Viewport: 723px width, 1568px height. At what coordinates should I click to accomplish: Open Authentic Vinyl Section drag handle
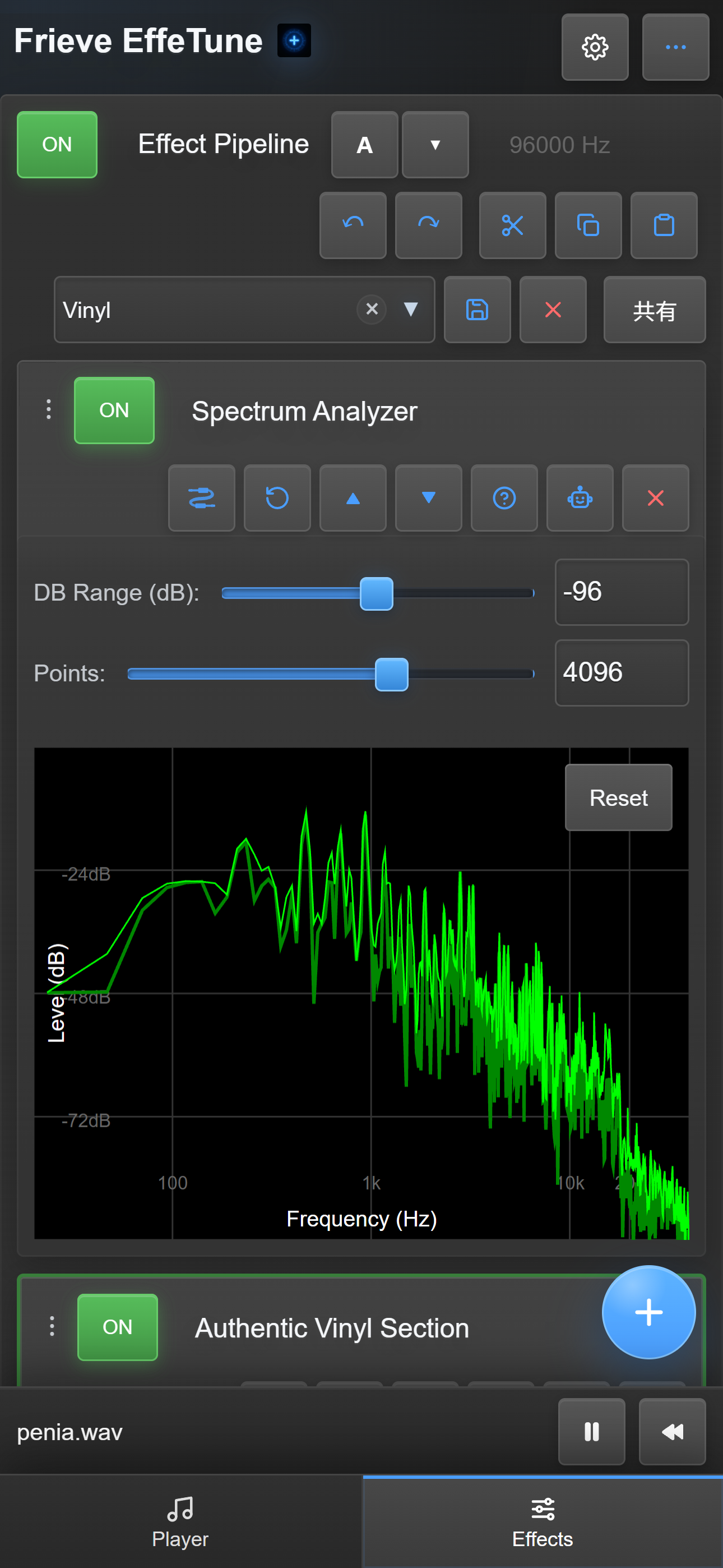click(52, 1326)
